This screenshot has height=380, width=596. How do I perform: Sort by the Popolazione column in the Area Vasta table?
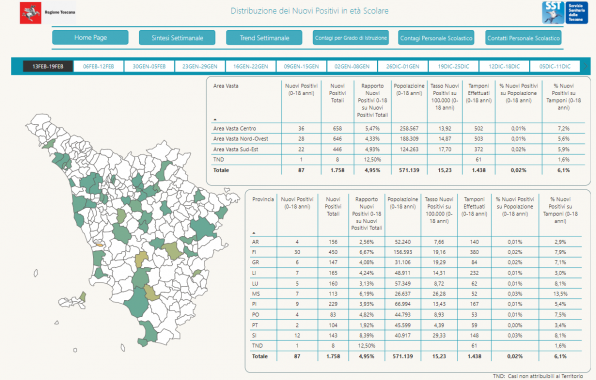point(409,89)
